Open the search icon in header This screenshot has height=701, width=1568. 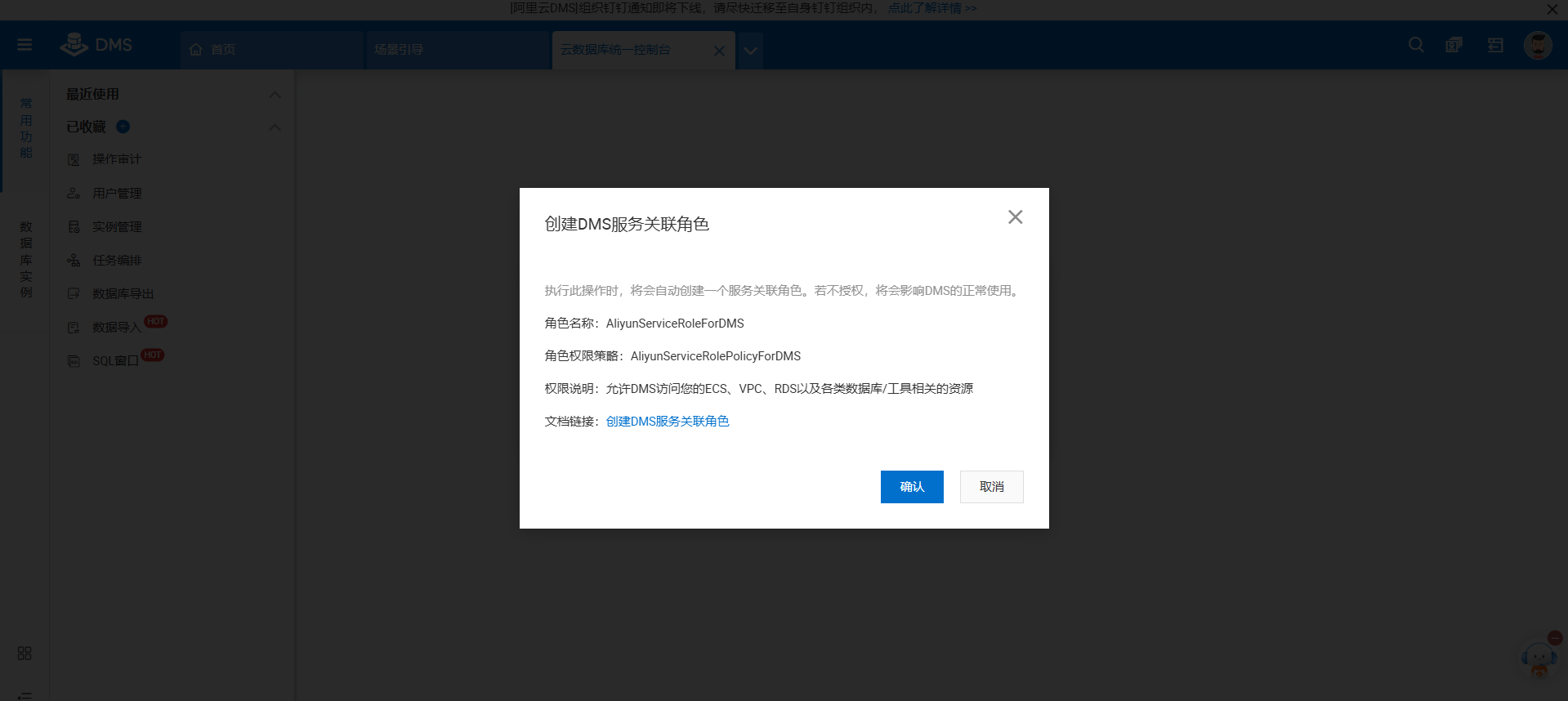tap(1416, 45)
